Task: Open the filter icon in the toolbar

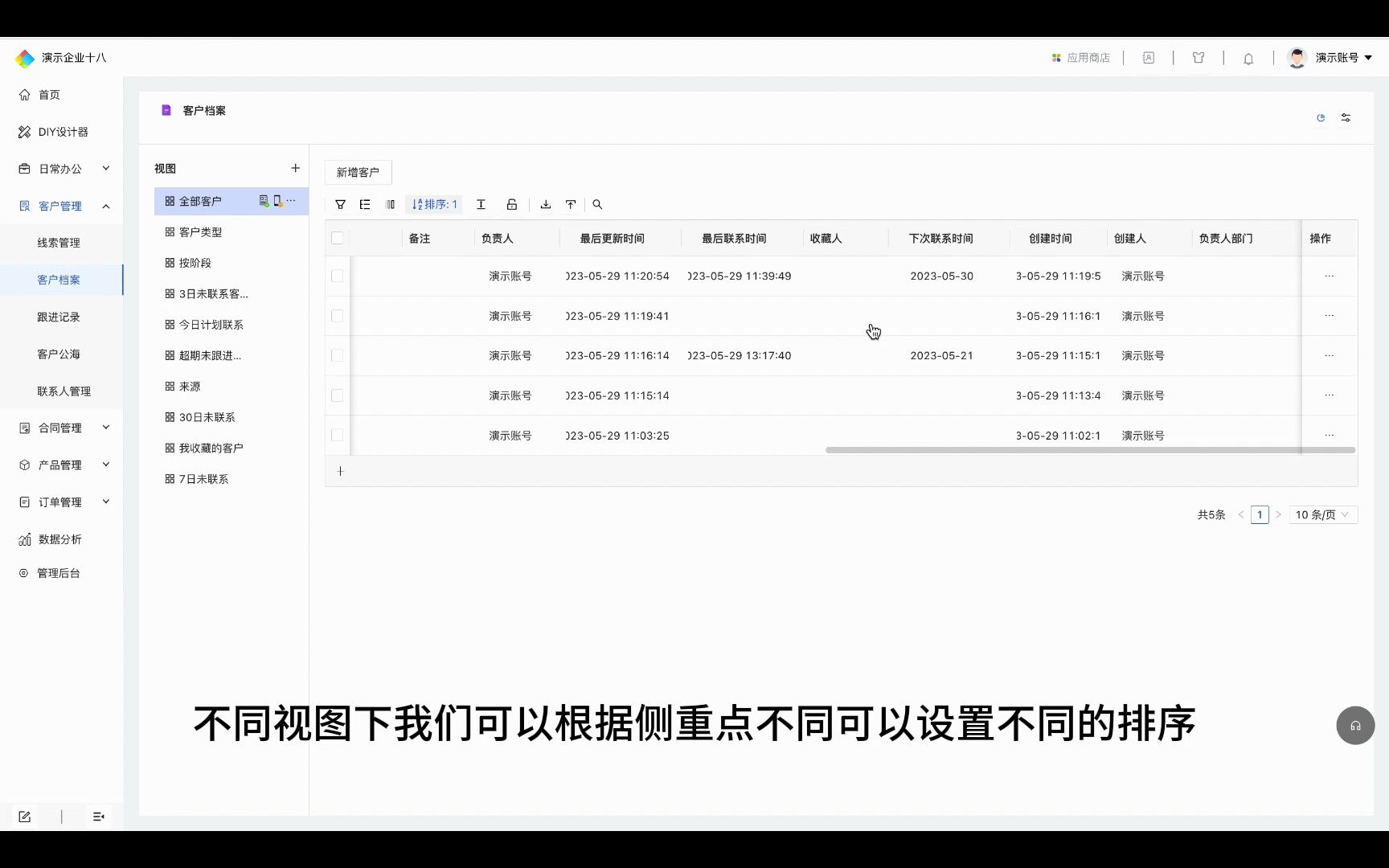Action: (x=340, y=204)
